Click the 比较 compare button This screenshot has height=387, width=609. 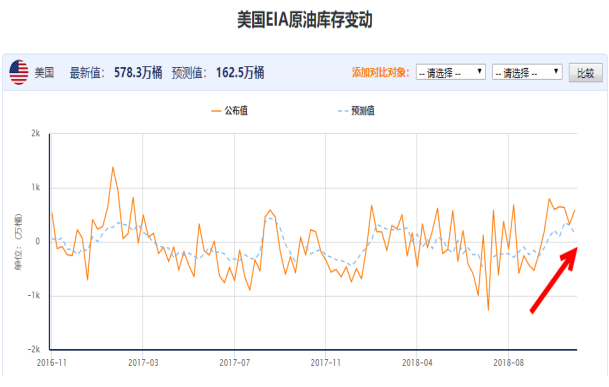pos(586,73)
